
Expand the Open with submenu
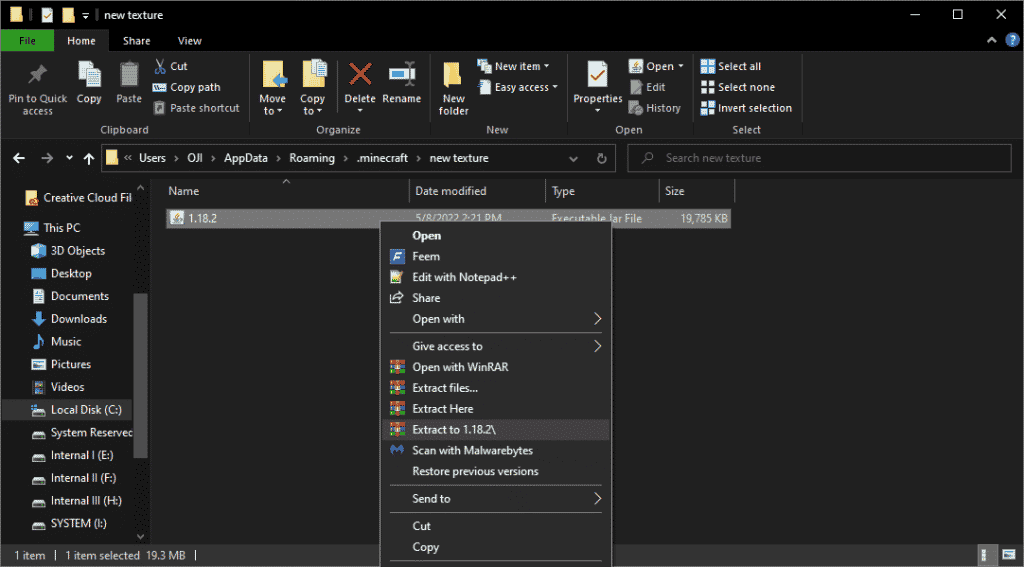tap(496, 319)
